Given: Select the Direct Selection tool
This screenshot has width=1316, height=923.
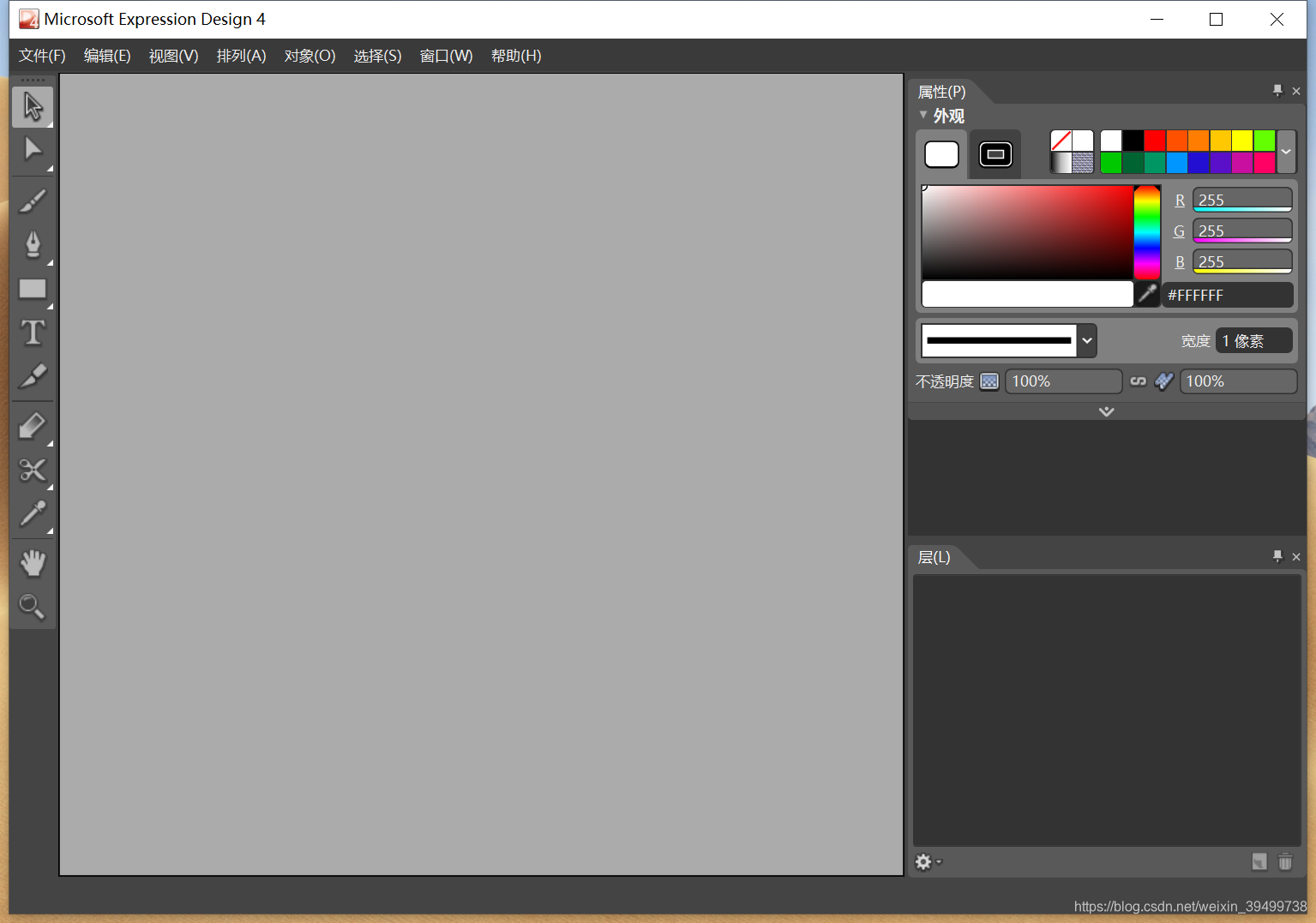Looking at the screenshot, I should [33, 150].
